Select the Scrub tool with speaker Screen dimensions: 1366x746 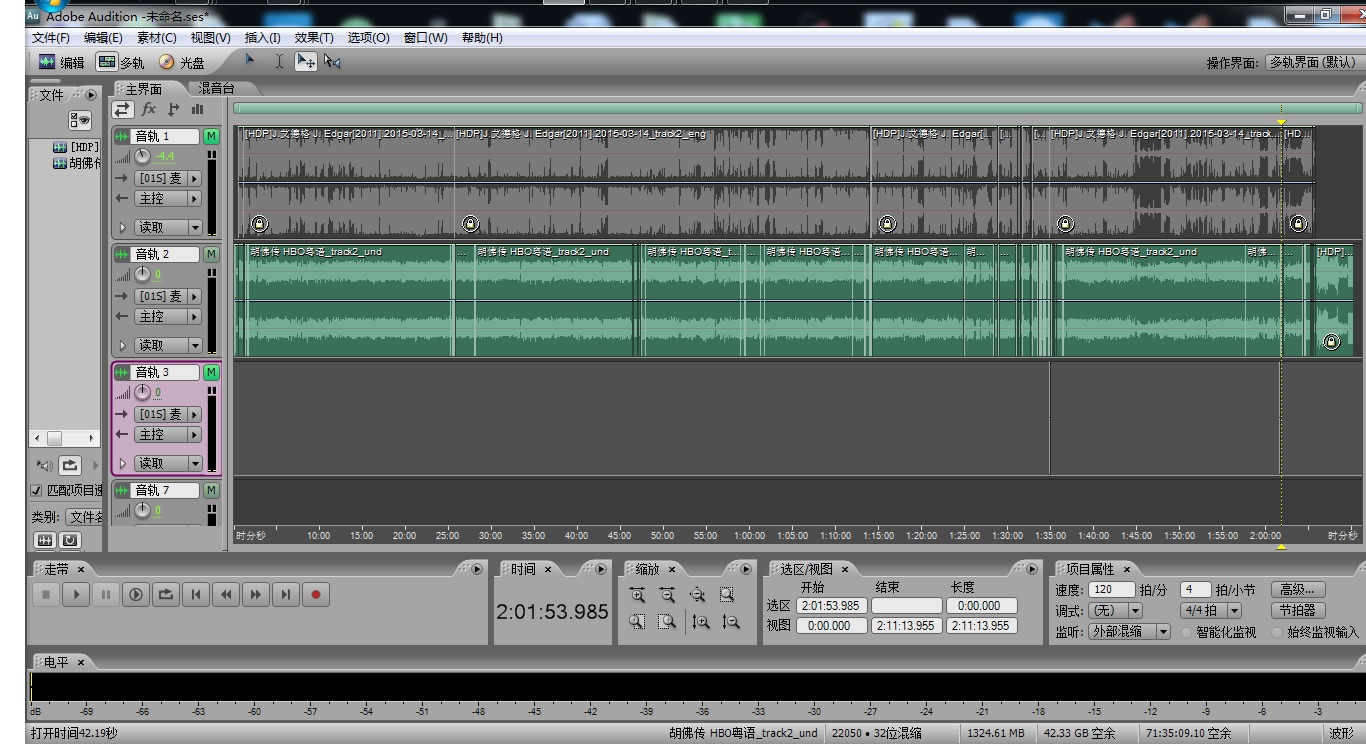pos(332,62)
